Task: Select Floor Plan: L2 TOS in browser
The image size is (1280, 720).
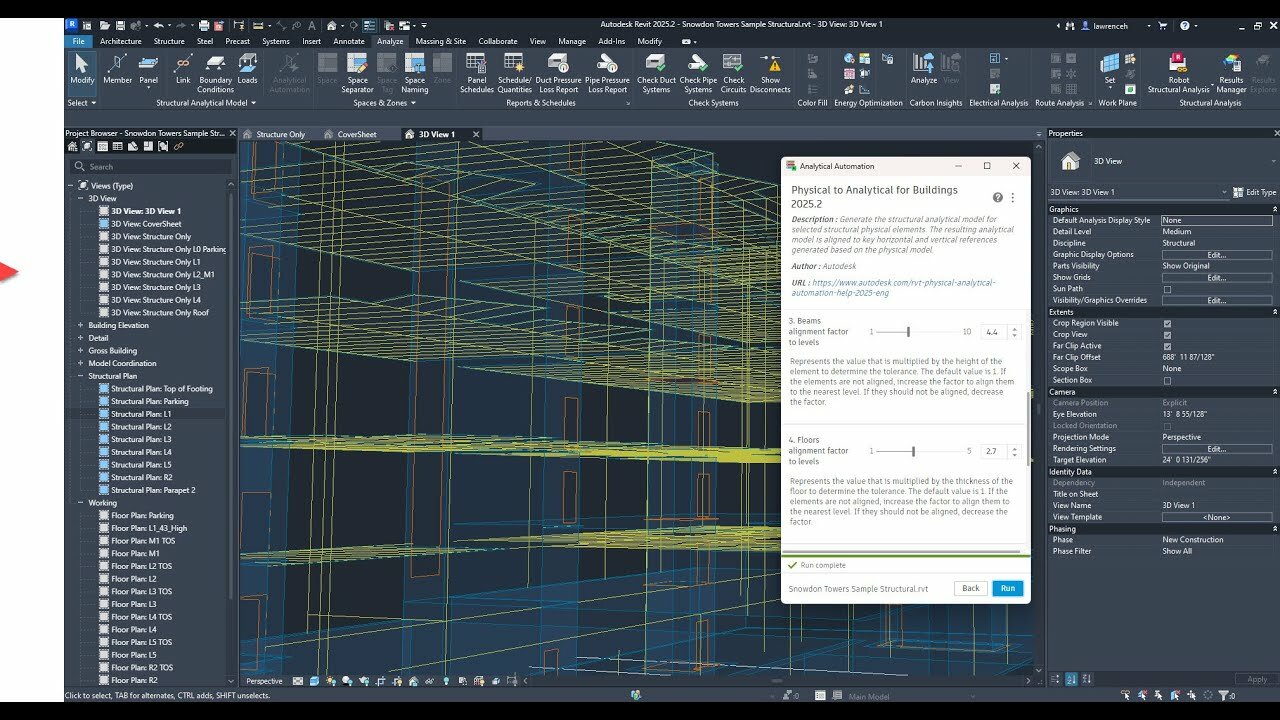Action: pos(142,566)
